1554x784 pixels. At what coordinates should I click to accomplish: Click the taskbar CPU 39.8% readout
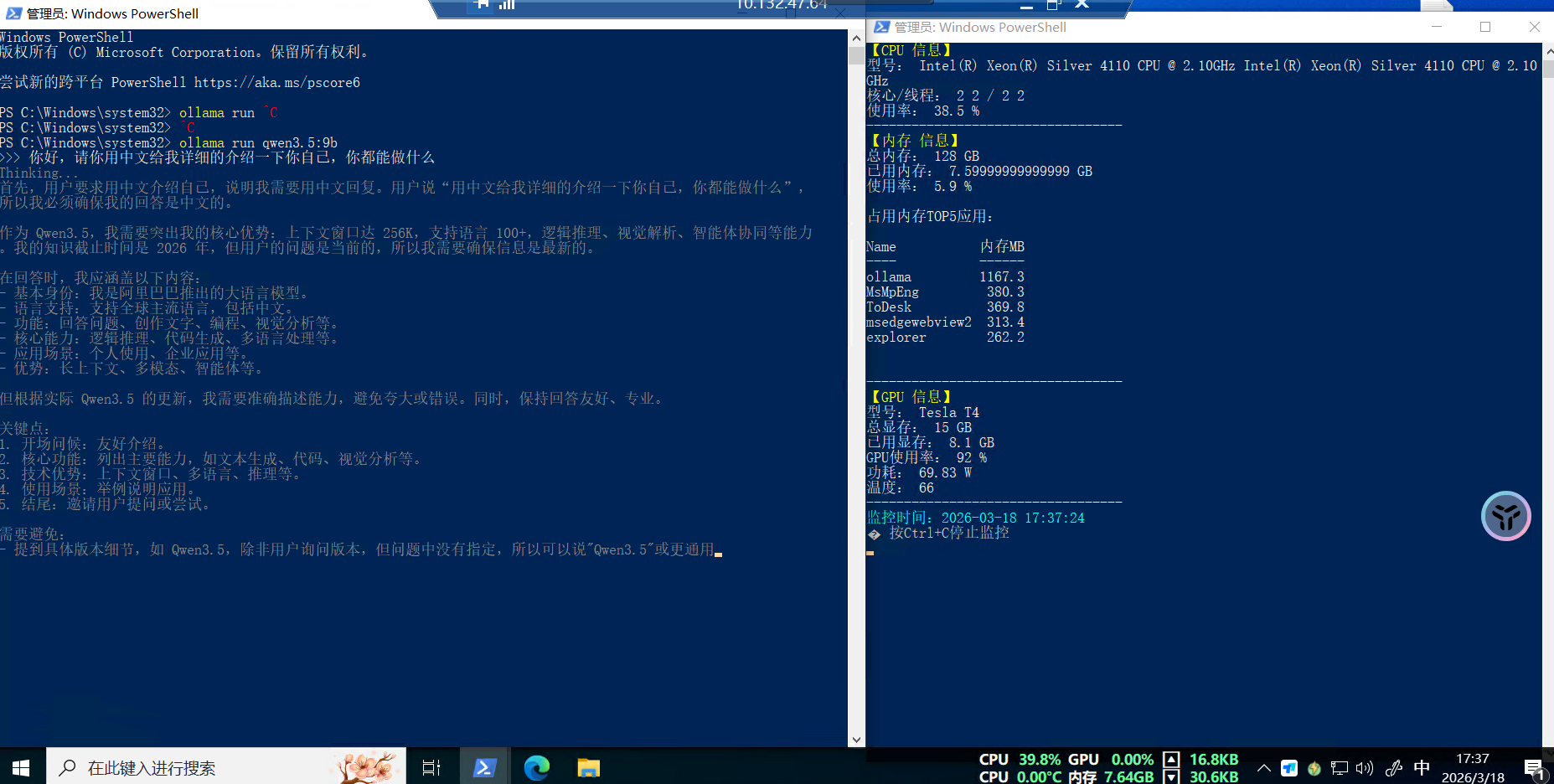tap(1020, 760)
